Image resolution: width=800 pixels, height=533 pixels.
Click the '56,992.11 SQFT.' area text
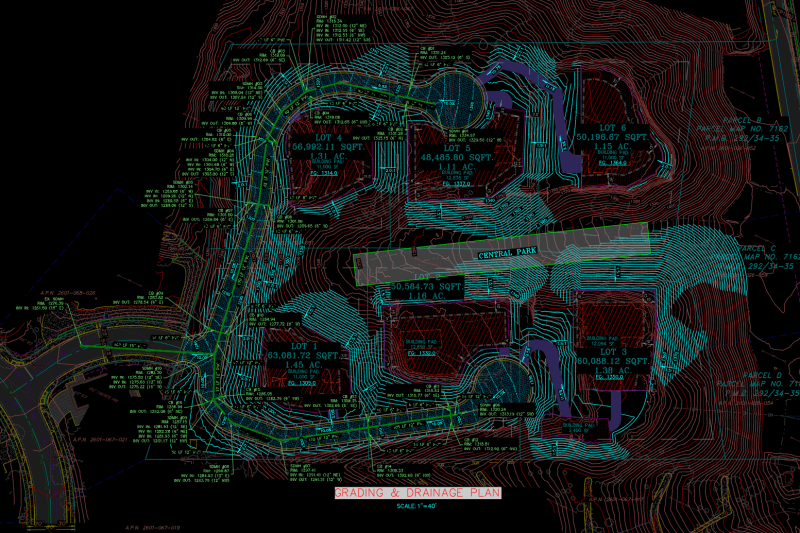point(329,147)
